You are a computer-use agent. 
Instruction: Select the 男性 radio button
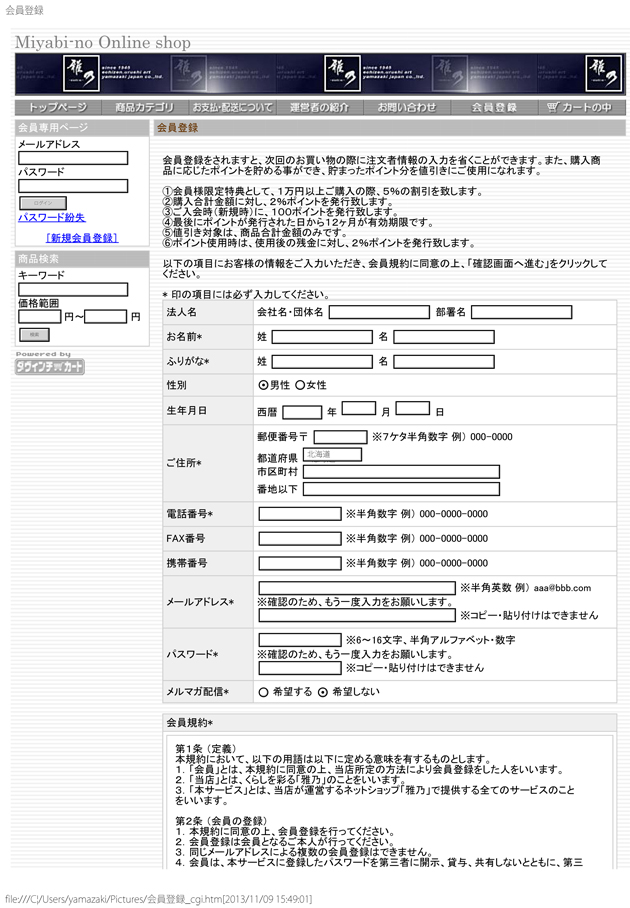pyautogui.click(x=263, y=385)
